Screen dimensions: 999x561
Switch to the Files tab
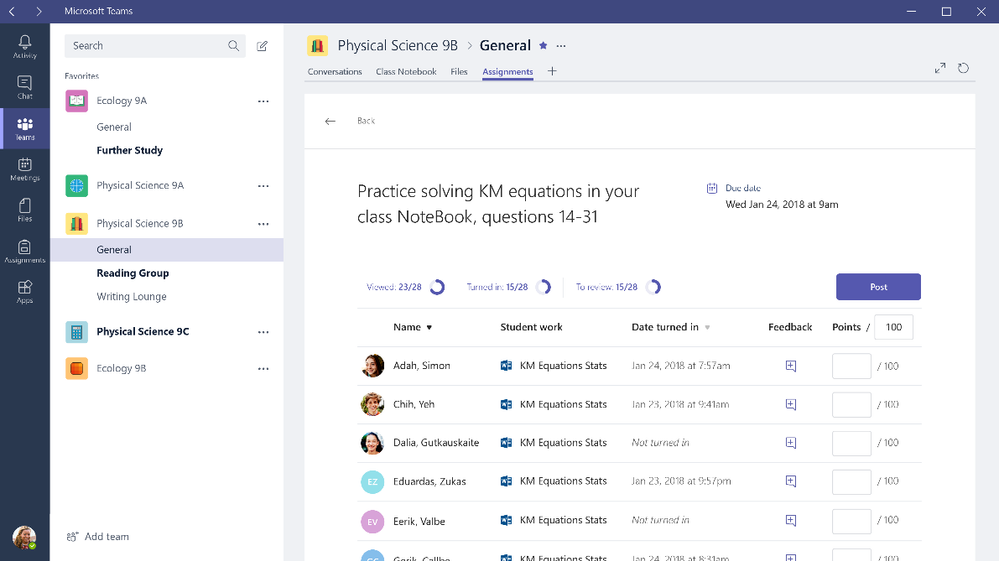tap(459, 71)
